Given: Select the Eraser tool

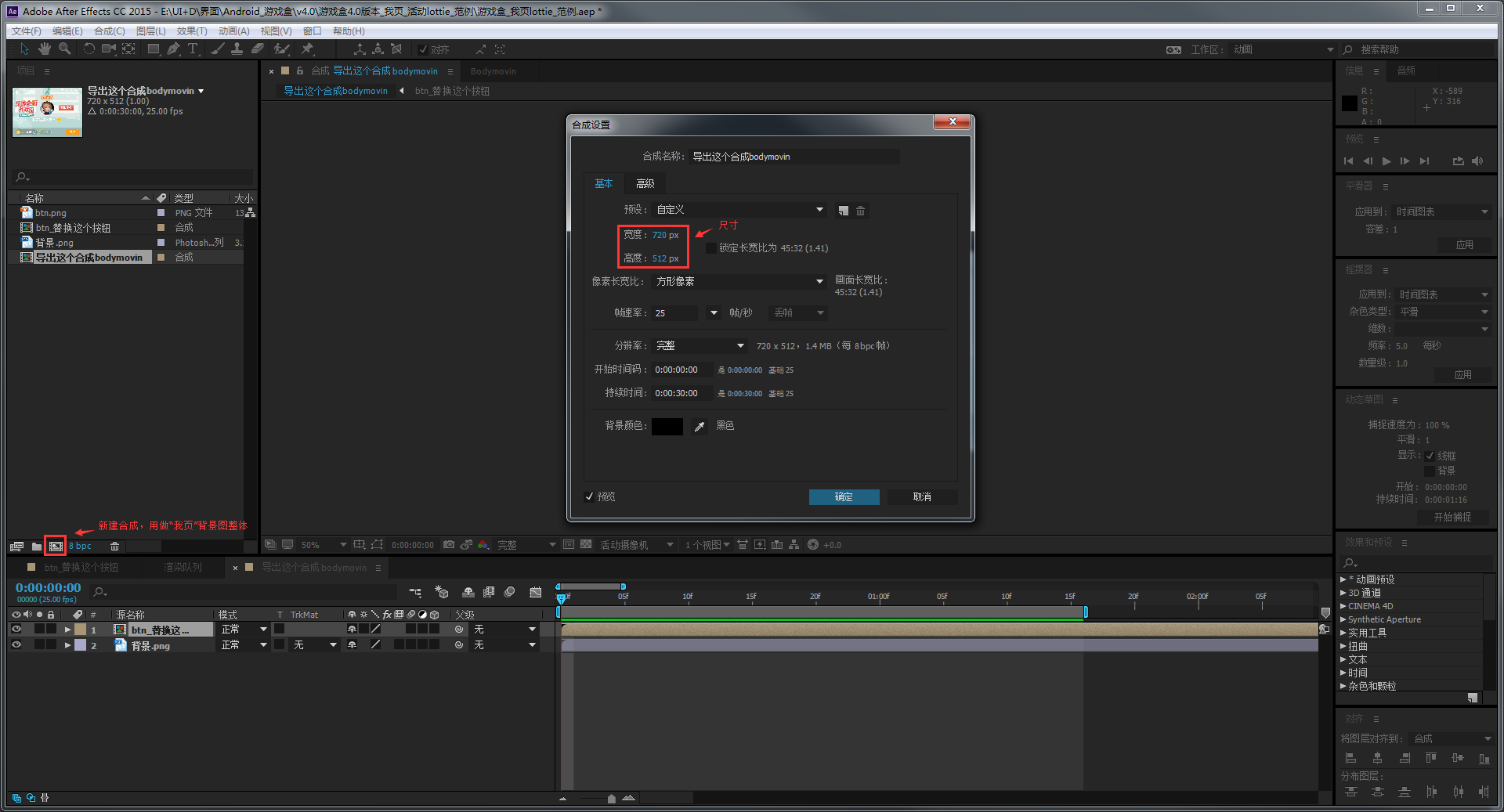Looking at the screenshot, I should (257, 49).
